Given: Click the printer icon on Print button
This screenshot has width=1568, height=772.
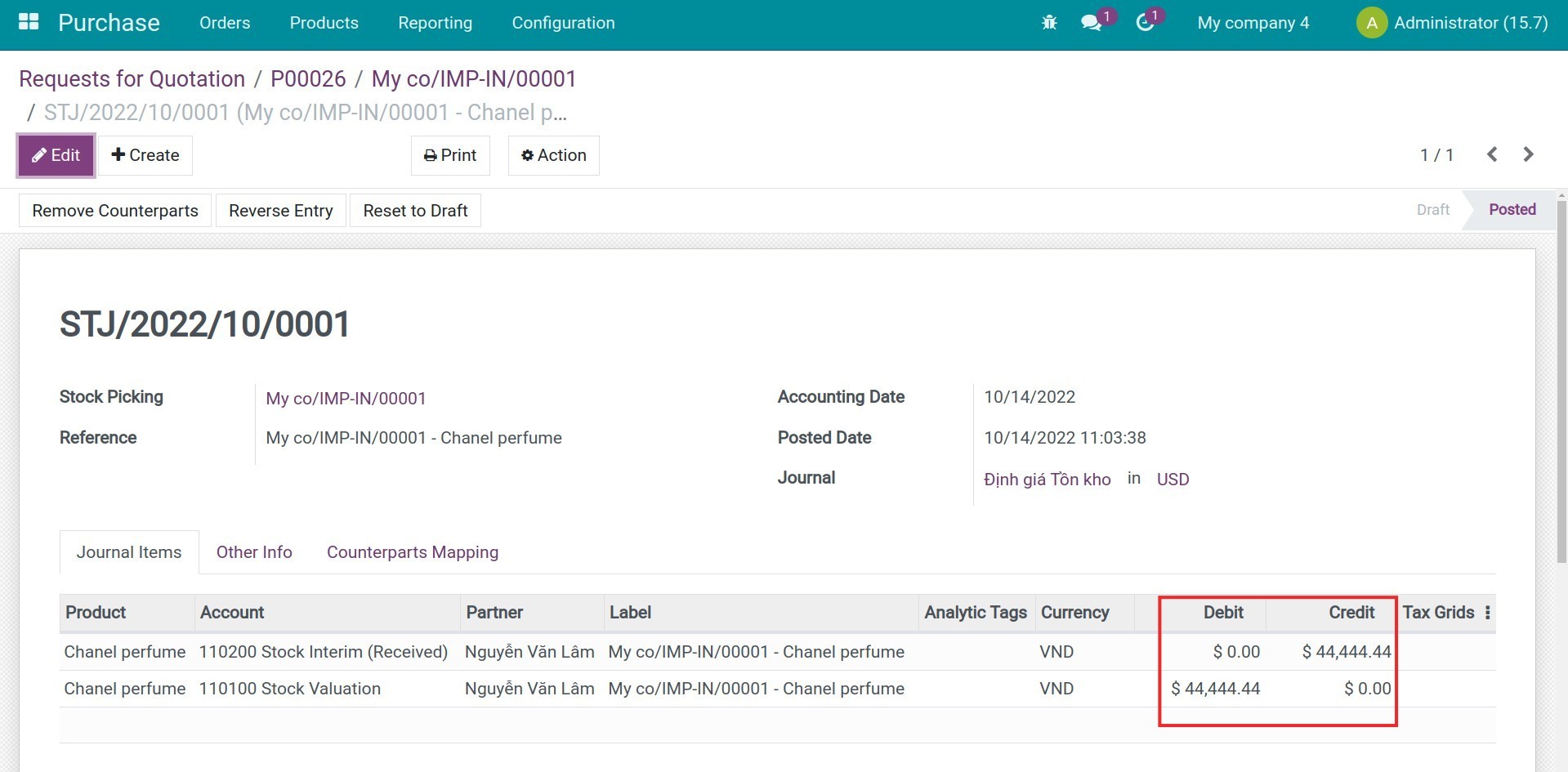Looking at the screenshot, I should pos(429,154).
